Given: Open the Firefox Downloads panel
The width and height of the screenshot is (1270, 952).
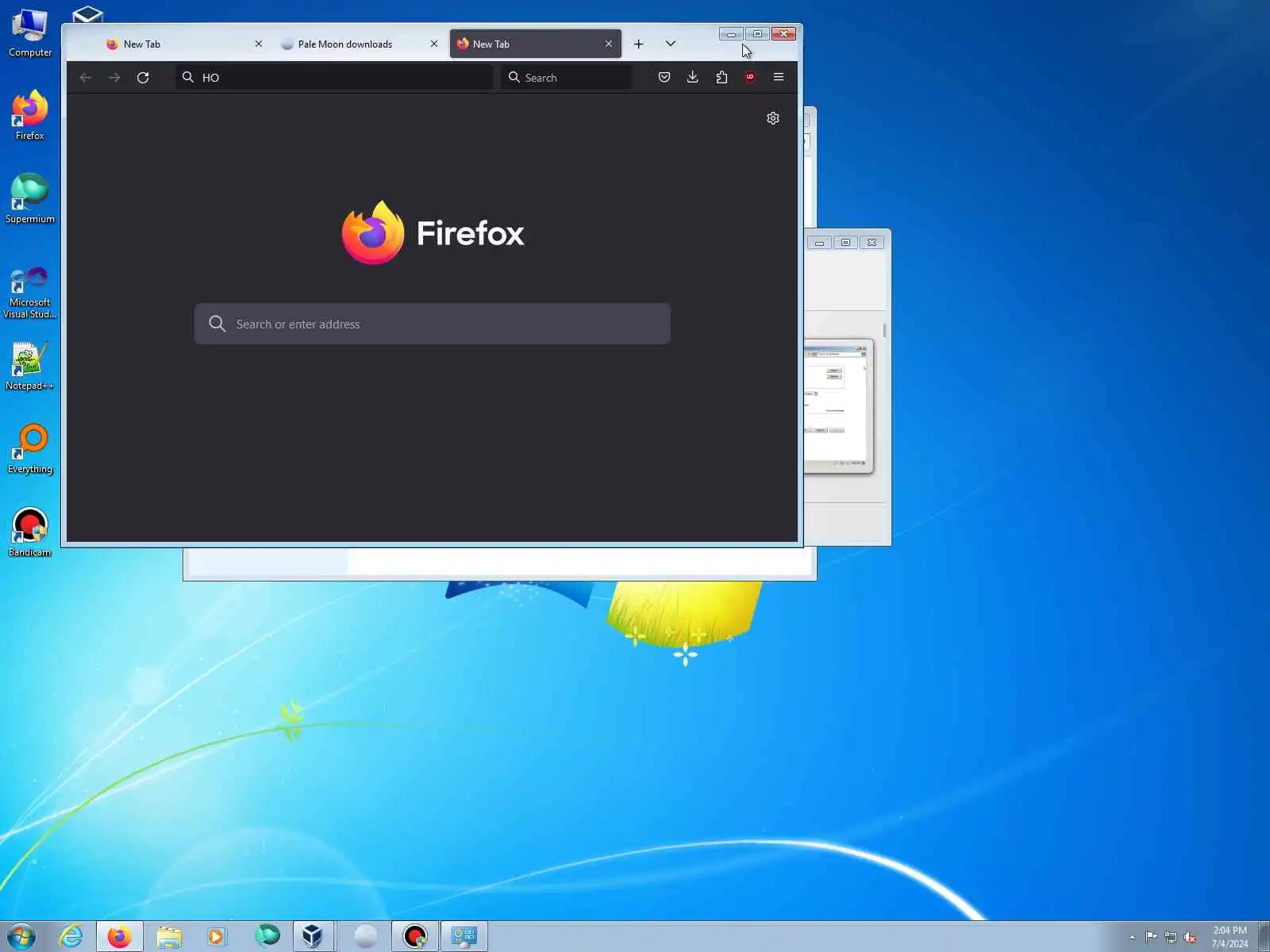Looking at the screenshot, I should click(693, 77).
